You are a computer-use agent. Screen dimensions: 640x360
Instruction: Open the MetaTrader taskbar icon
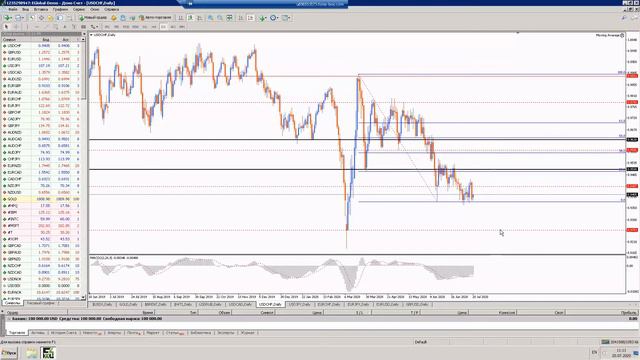[48, 353]
